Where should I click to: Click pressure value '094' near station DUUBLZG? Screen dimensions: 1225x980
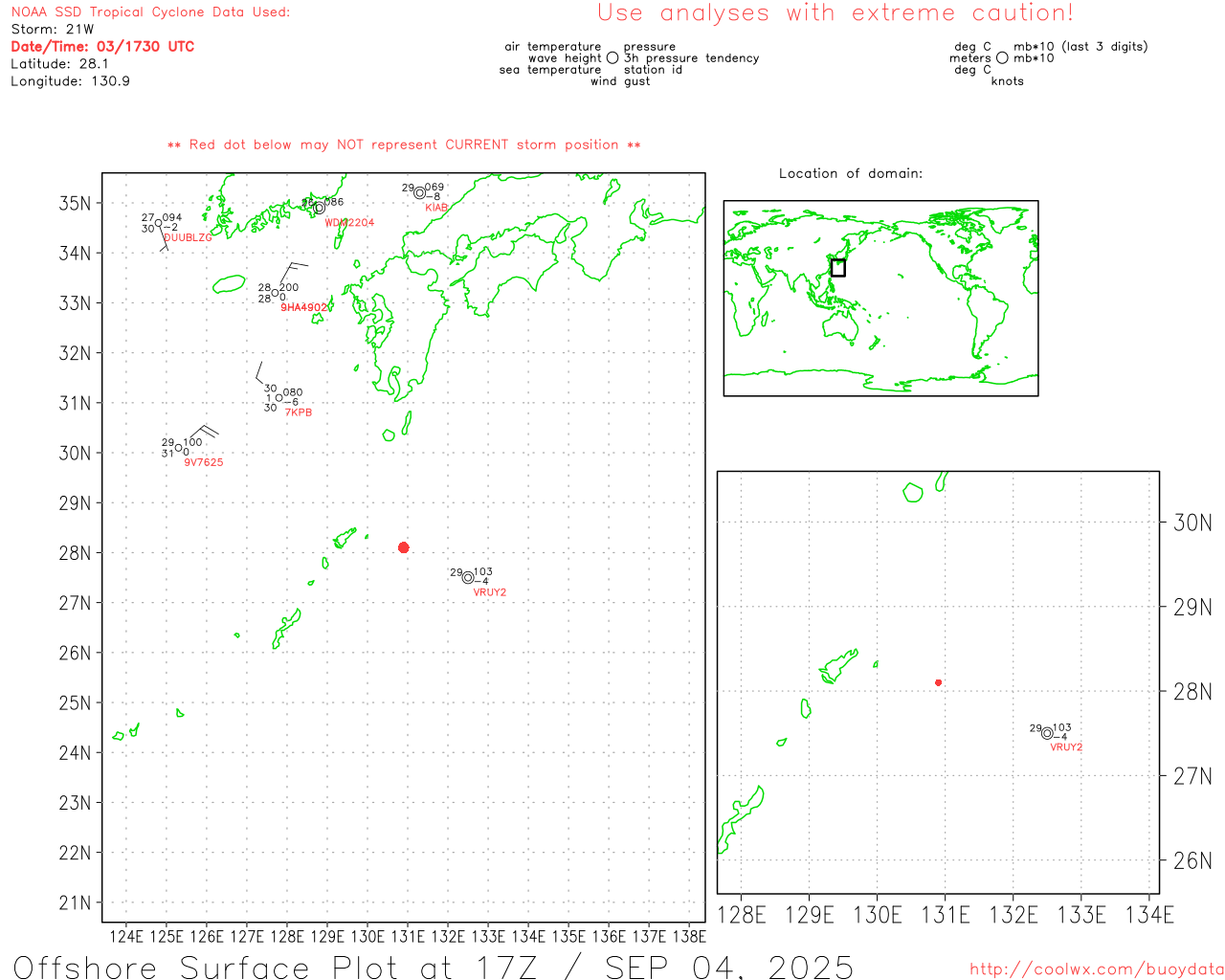coord(172,218)
